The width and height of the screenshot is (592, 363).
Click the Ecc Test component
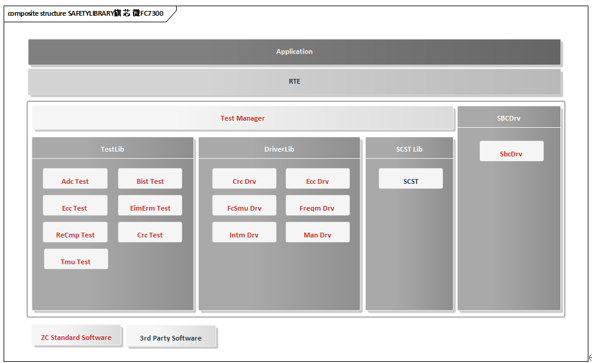pyautogui.click(x=75, y=205)
